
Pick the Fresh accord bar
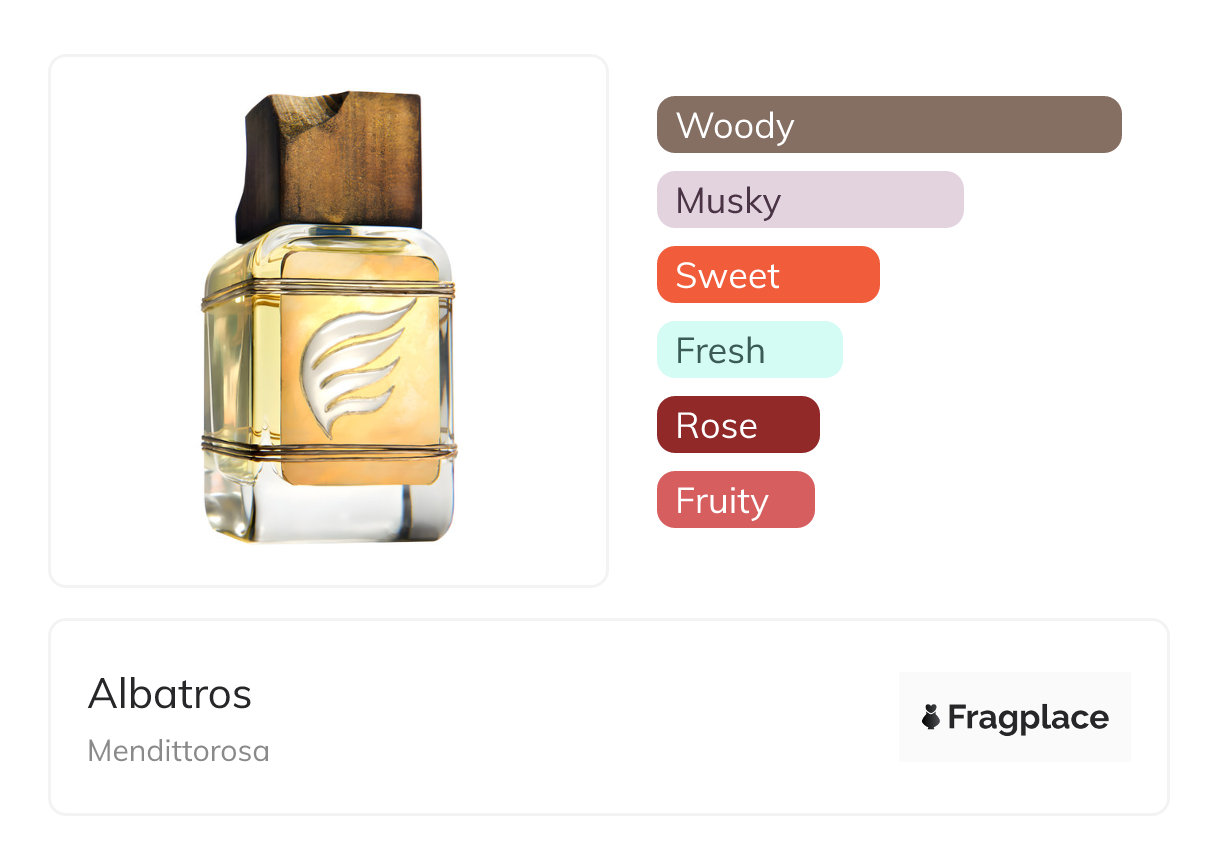(749, 350)
